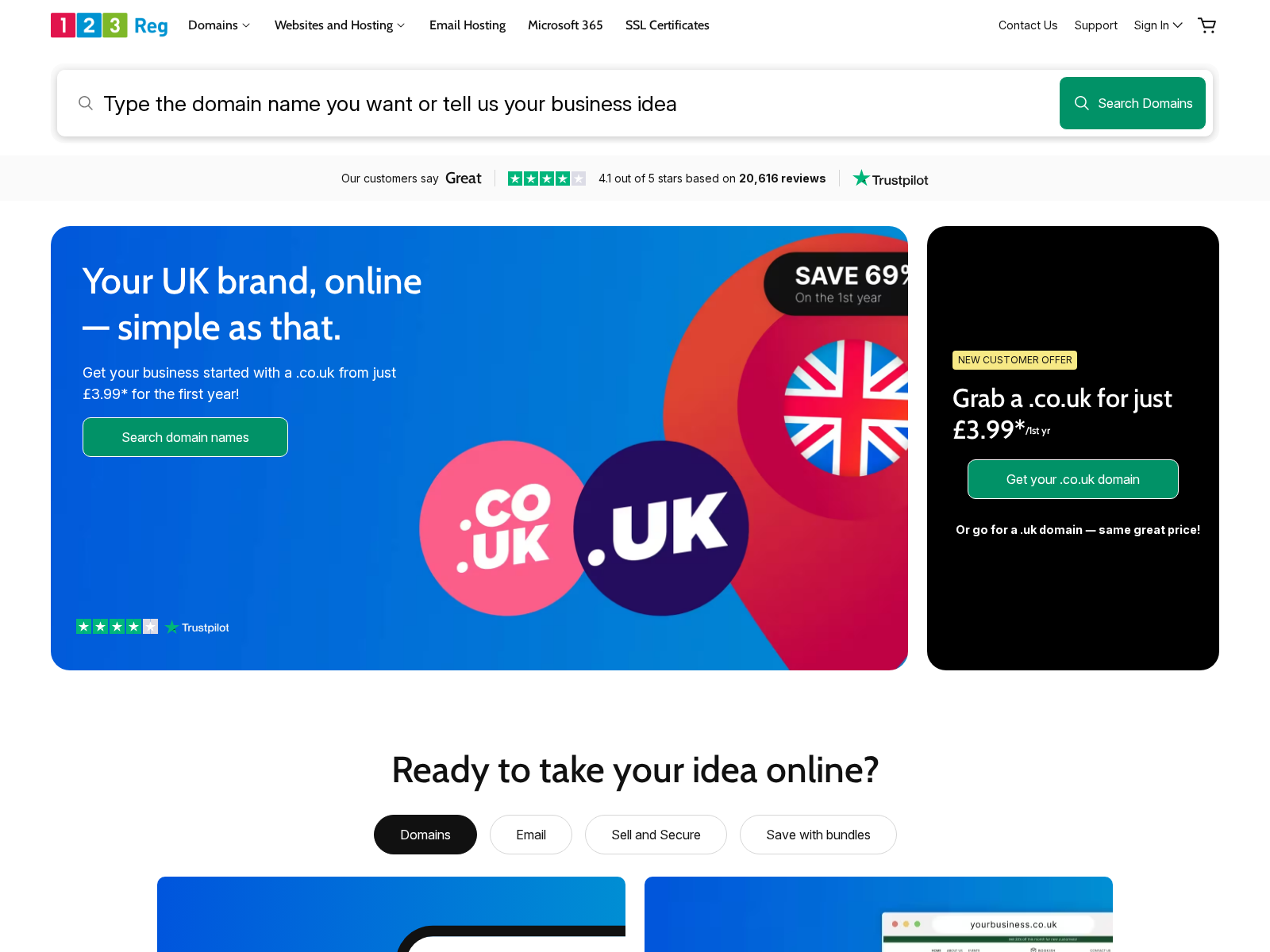Select the Email tab
This screenshot has width=1270, height=952.
click(x=531, y=835)
